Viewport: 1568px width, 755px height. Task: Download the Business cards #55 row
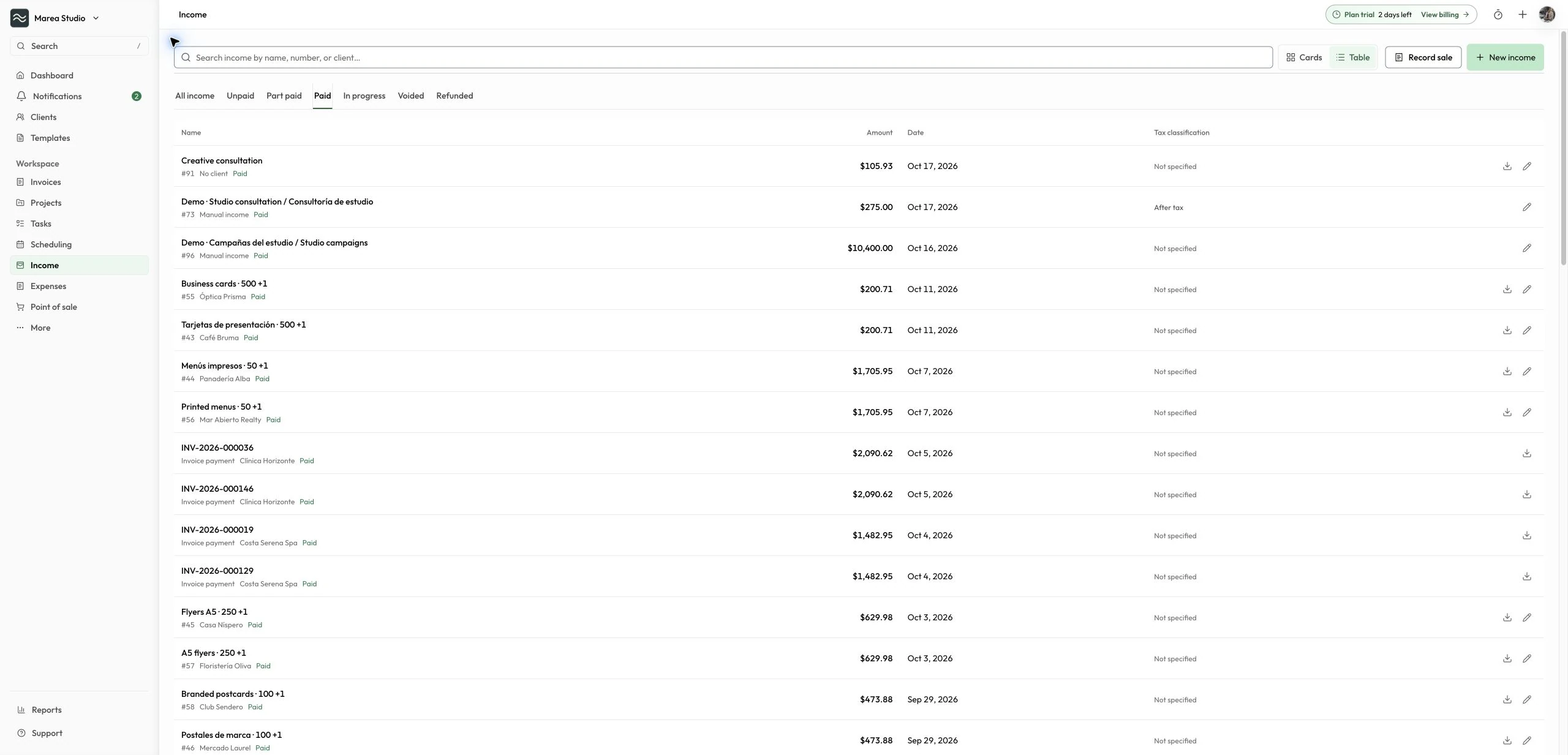coord(1507,289)
